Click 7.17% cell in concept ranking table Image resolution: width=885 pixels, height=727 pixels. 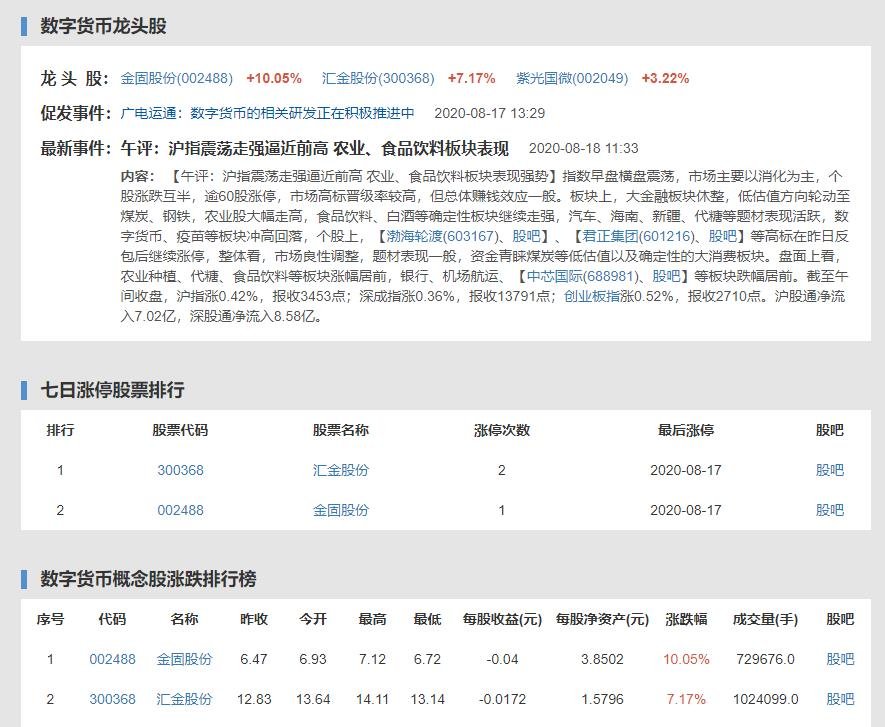[x=686, y=699]
